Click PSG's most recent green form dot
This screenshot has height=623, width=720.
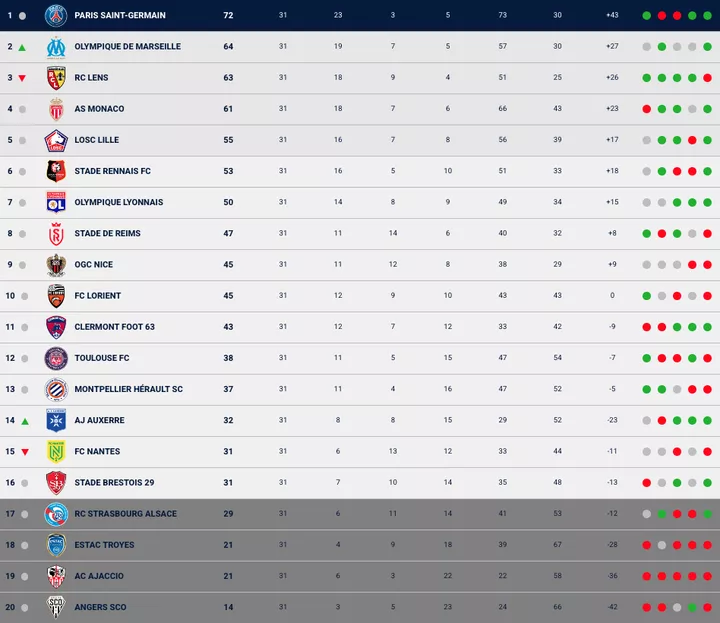pos(707,16)
